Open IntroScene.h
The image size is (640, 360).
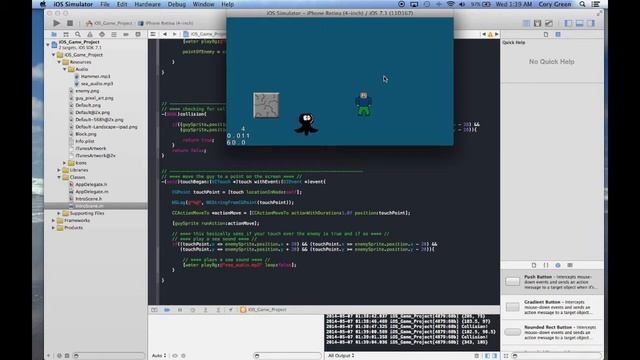point(88,199)
